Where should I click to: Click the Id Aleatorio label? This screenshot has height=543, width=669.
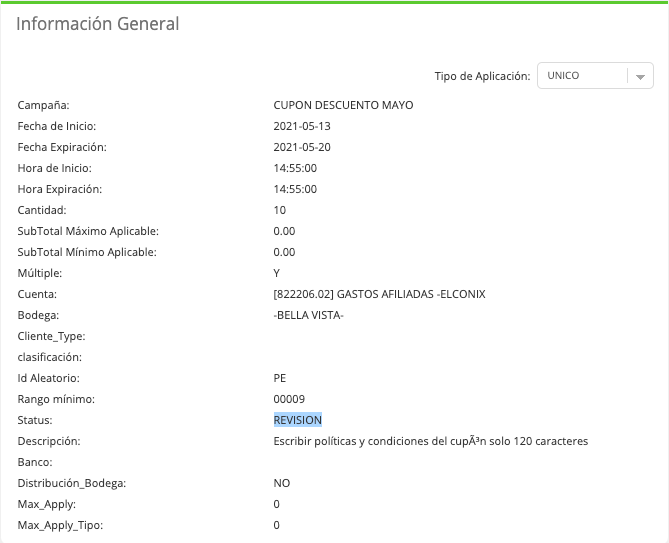point(48,378)
